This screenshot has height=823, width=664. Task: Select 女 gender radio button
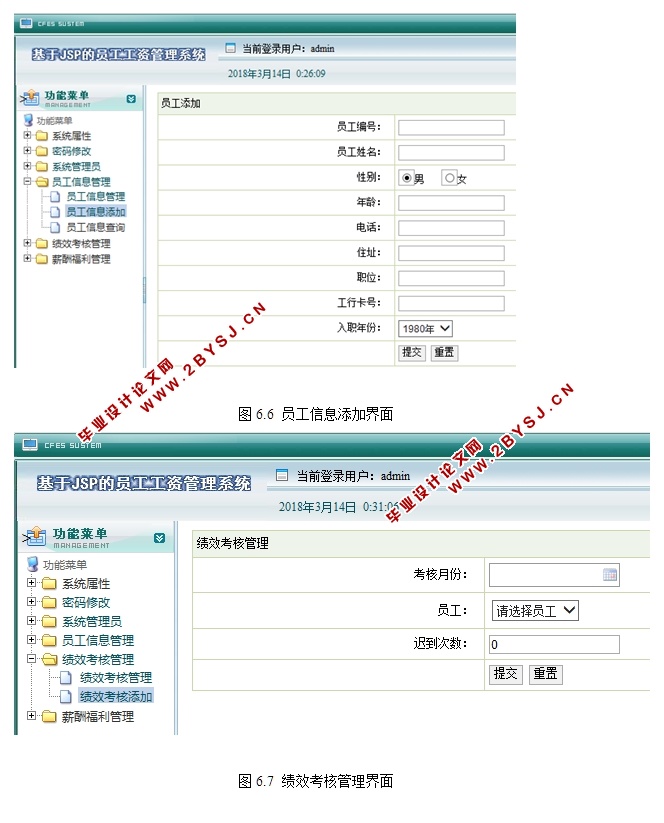coord(449,178)
